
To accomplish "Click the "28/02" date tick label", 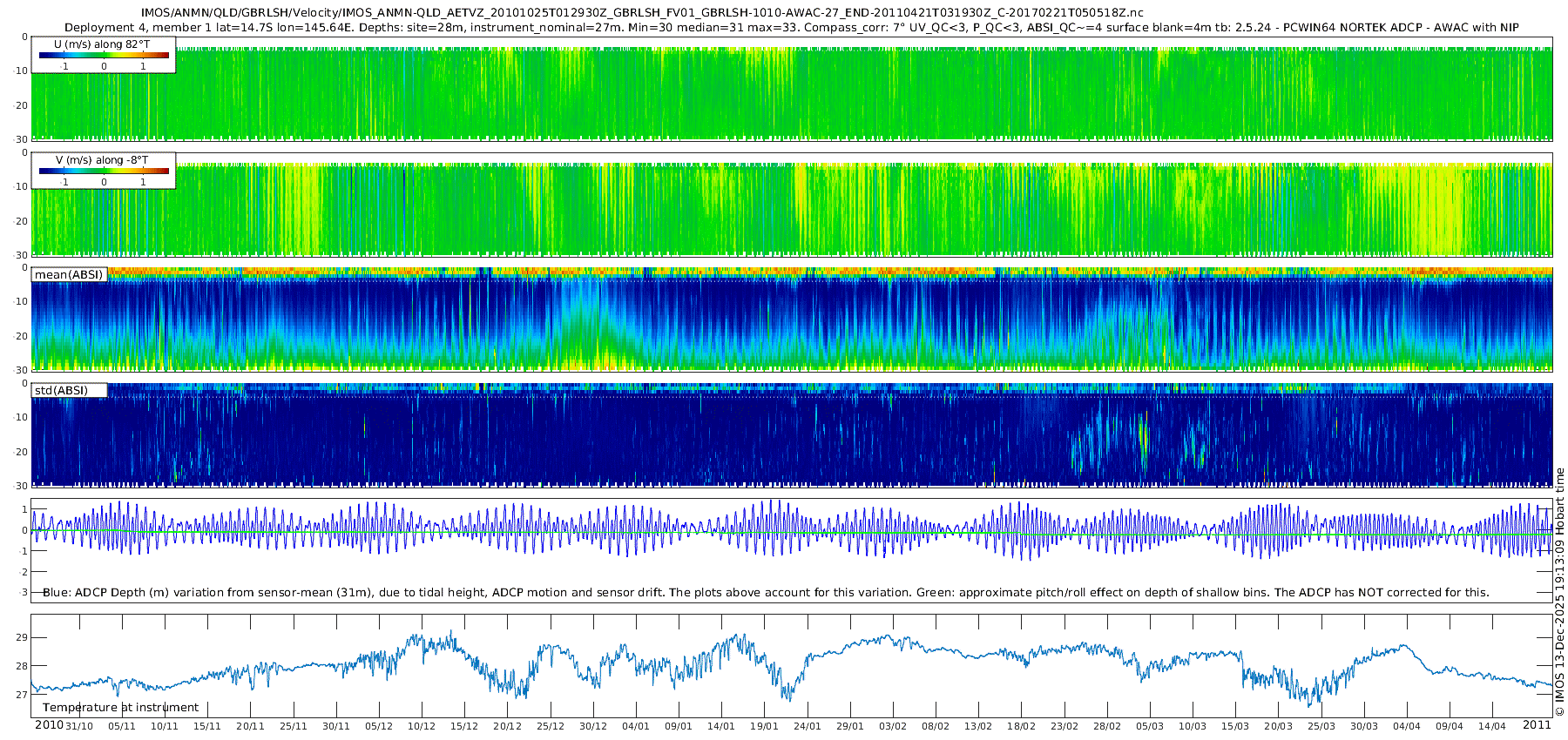I will pos(1107,726).
